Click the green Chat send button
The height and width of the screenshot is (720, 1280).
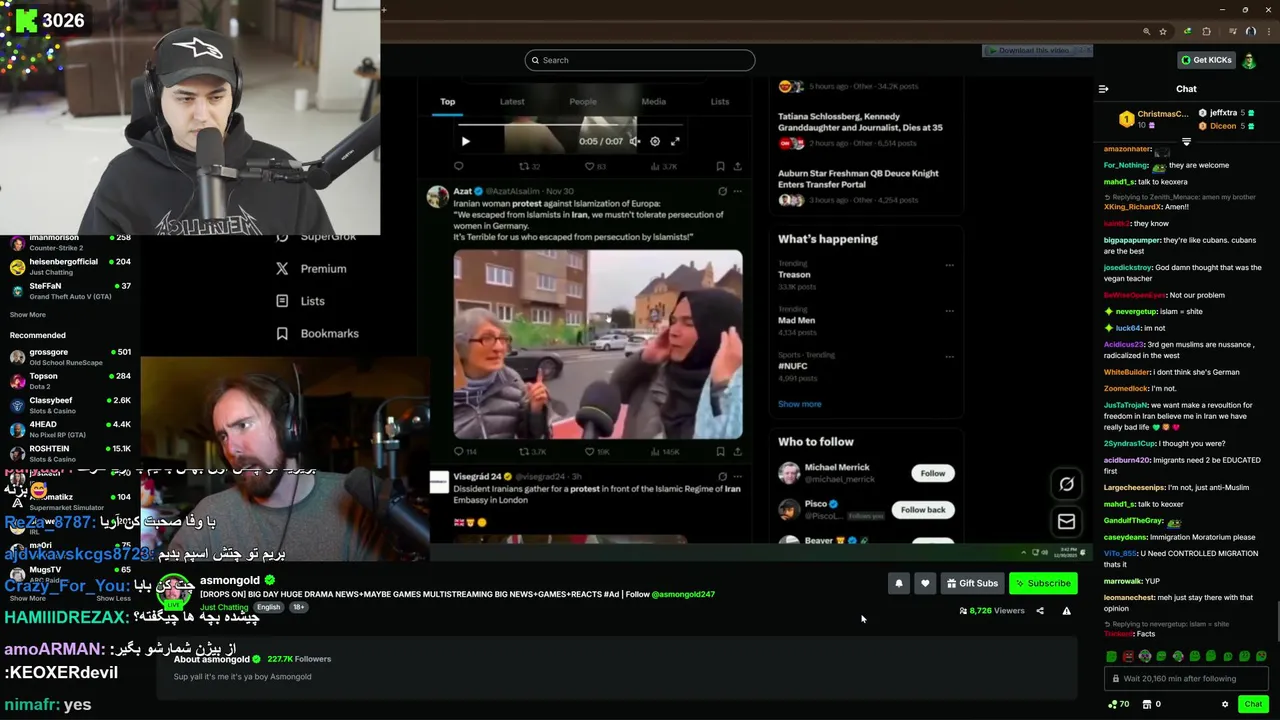(x=1253, y=704)
